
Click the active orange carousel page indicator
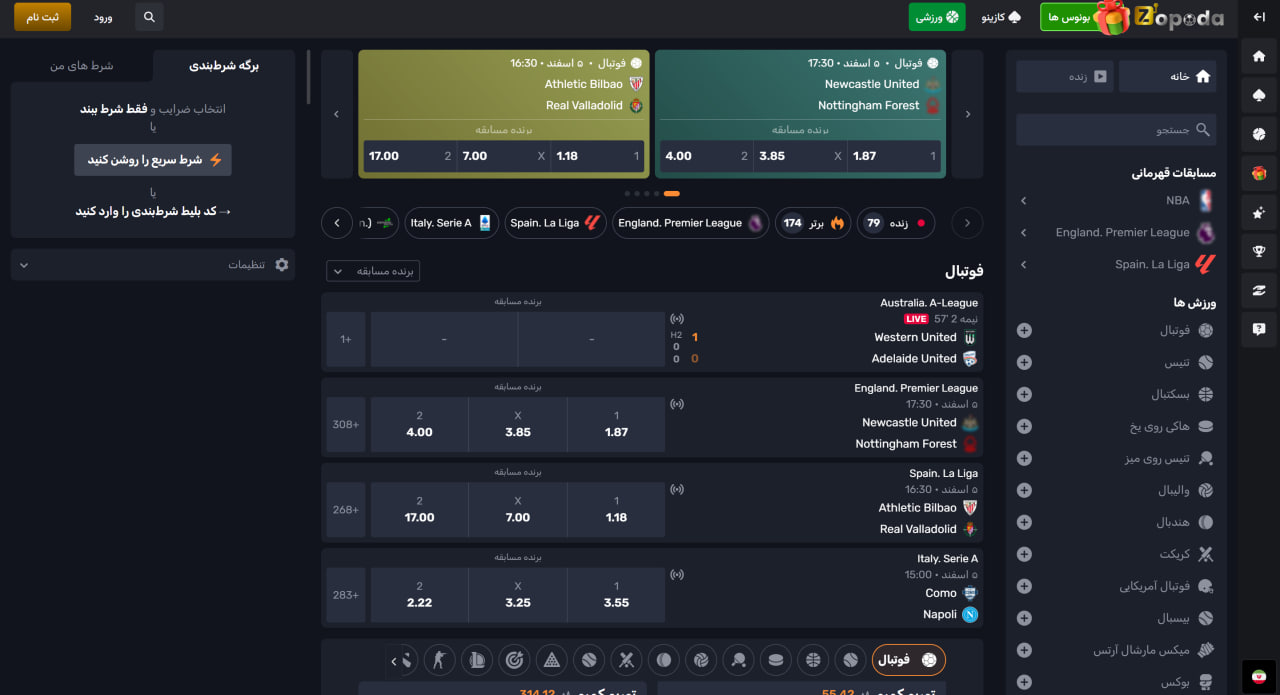click(671, 193)
